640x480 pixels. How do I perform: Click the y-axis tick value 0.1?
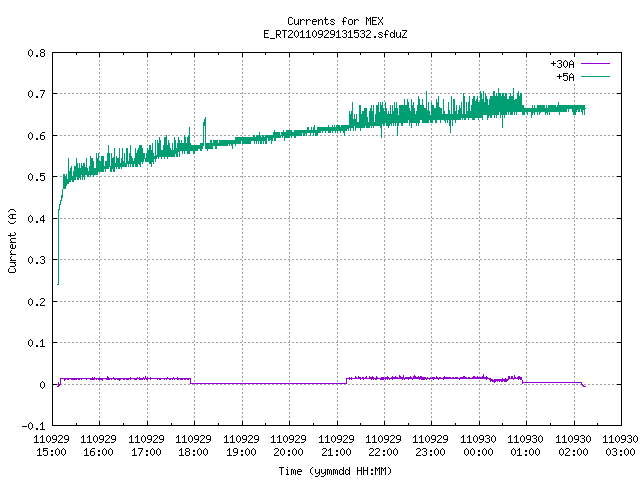click(x=36, y=343)
